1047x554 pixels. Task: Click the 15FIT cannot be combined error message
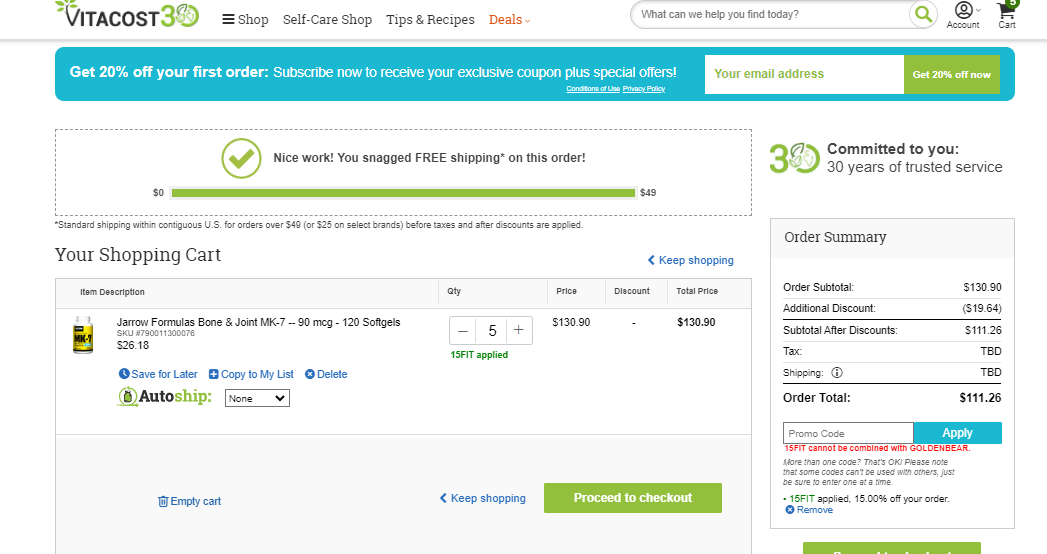877,449
